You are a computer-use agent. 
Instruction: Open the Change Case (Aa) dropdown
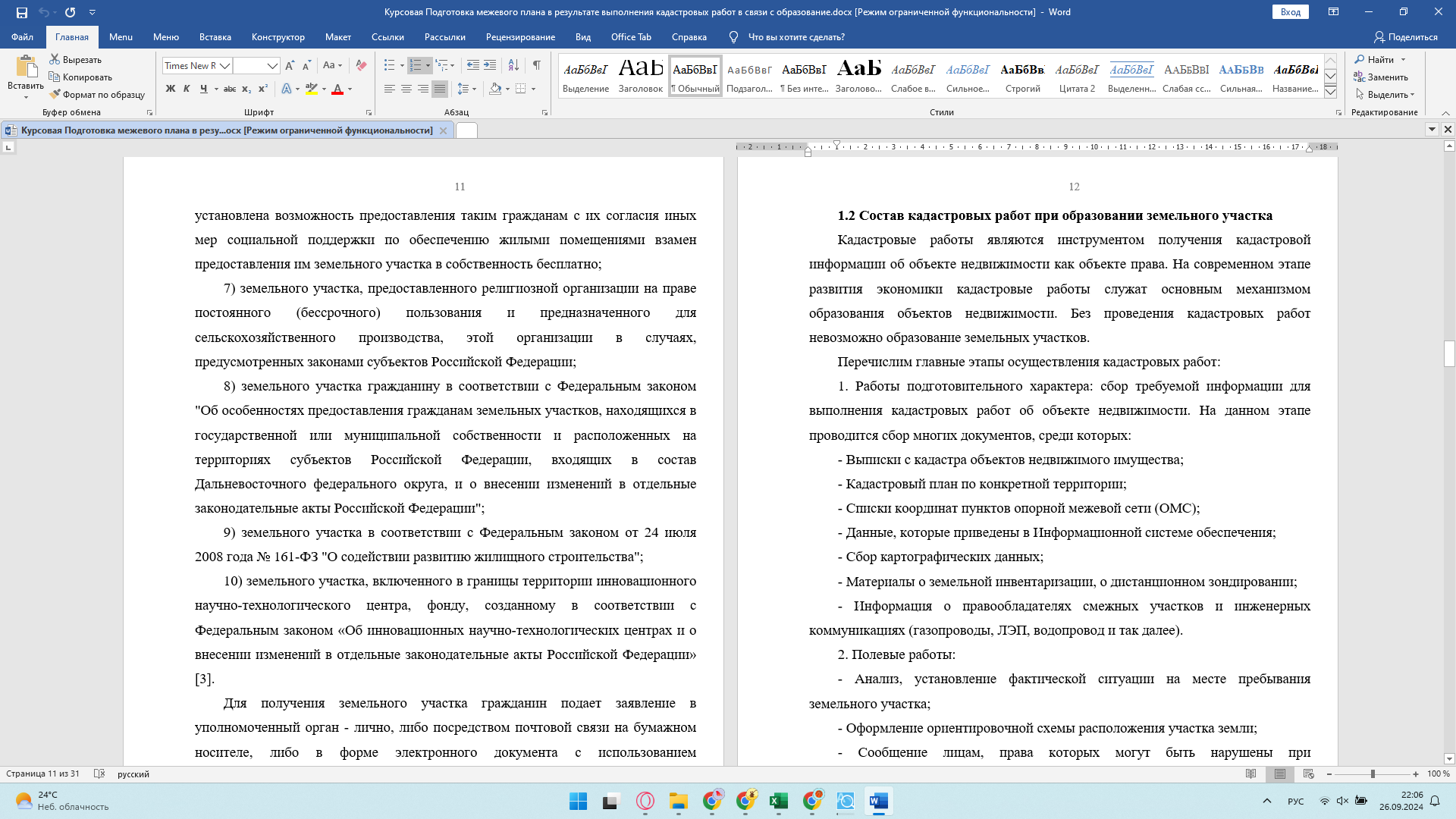[x=332, y=66]
